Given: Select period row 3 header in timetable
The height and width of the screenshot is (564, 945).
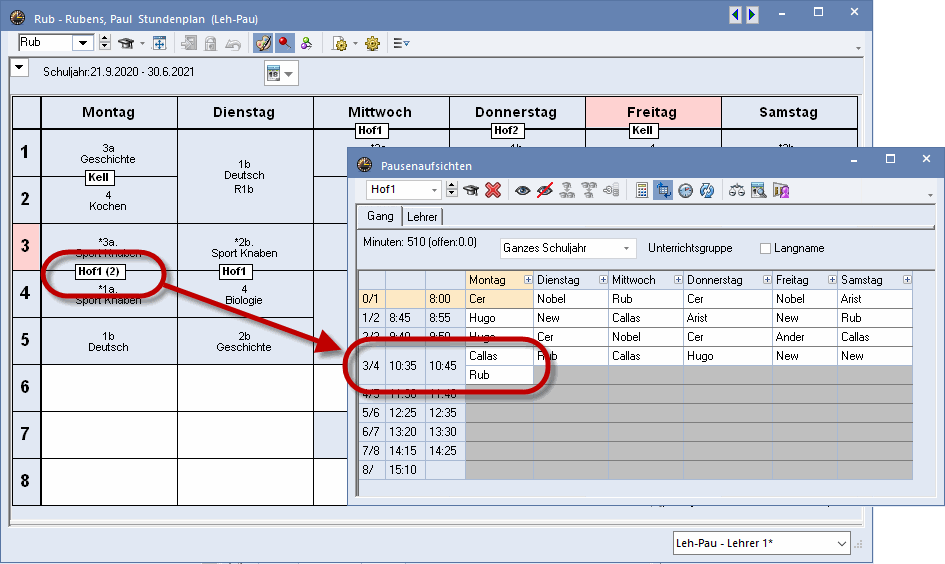Looking at the screenshot, I should click(25, 246).
